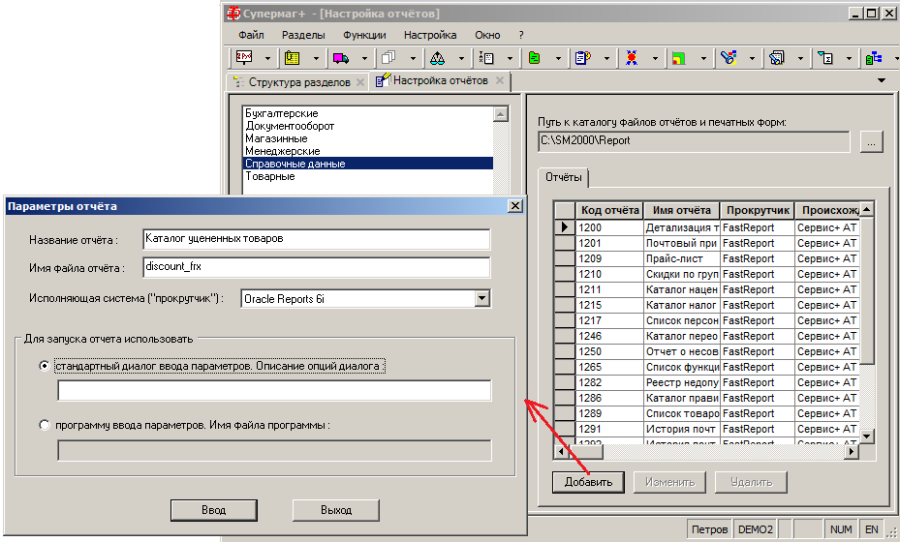Image resolution: width=900 pixels, height=542 pixels.
Task: Select the Отчёты tab
Action: (563, 177)
